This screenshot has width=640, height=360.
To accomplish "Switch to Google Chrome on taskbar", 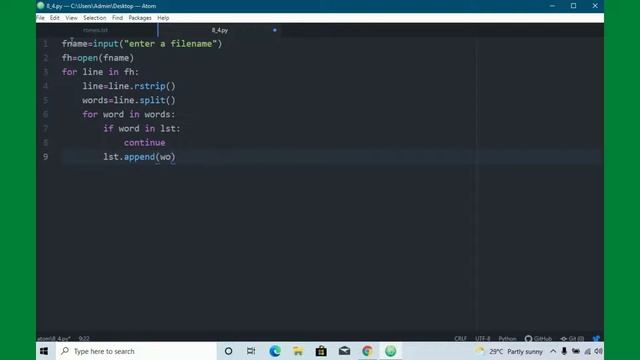I will [x=367, y=351].
